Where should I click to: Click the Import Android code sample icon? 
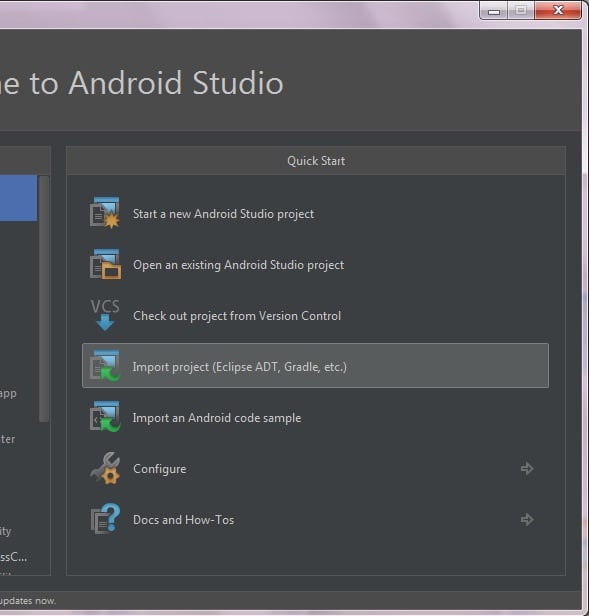(105, 417)
